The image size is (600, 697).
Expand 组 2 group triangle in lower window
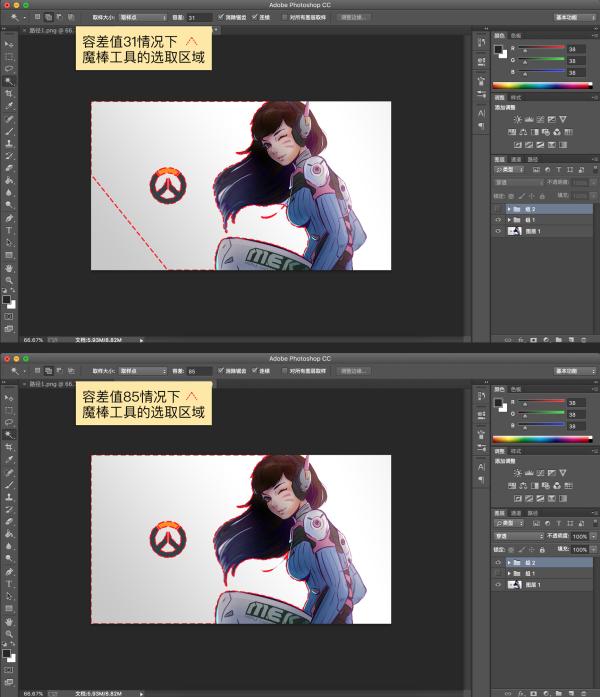tap(509, 562)
